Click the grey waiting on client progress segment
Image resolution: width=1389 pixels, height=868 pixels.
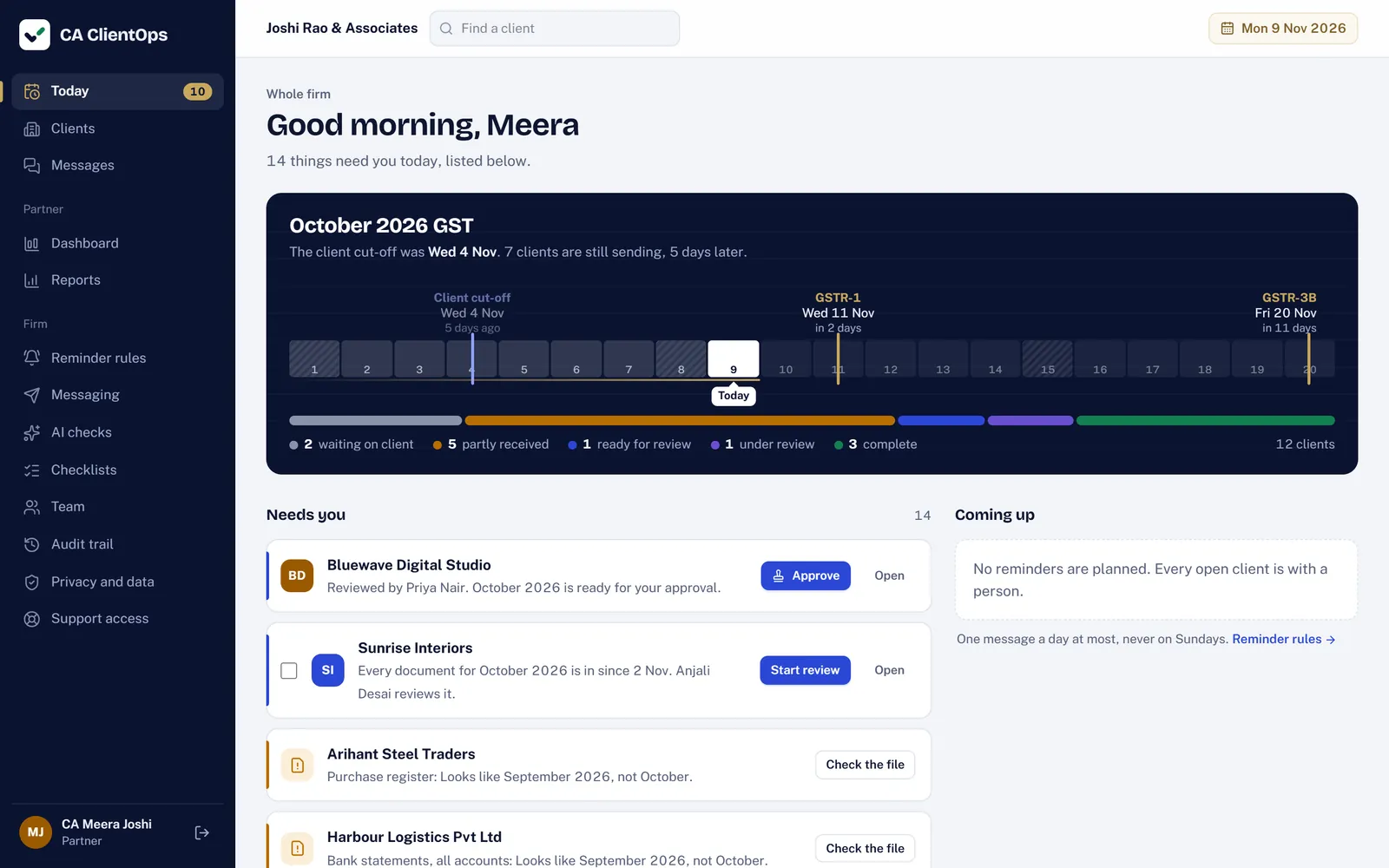coord(375,421)
